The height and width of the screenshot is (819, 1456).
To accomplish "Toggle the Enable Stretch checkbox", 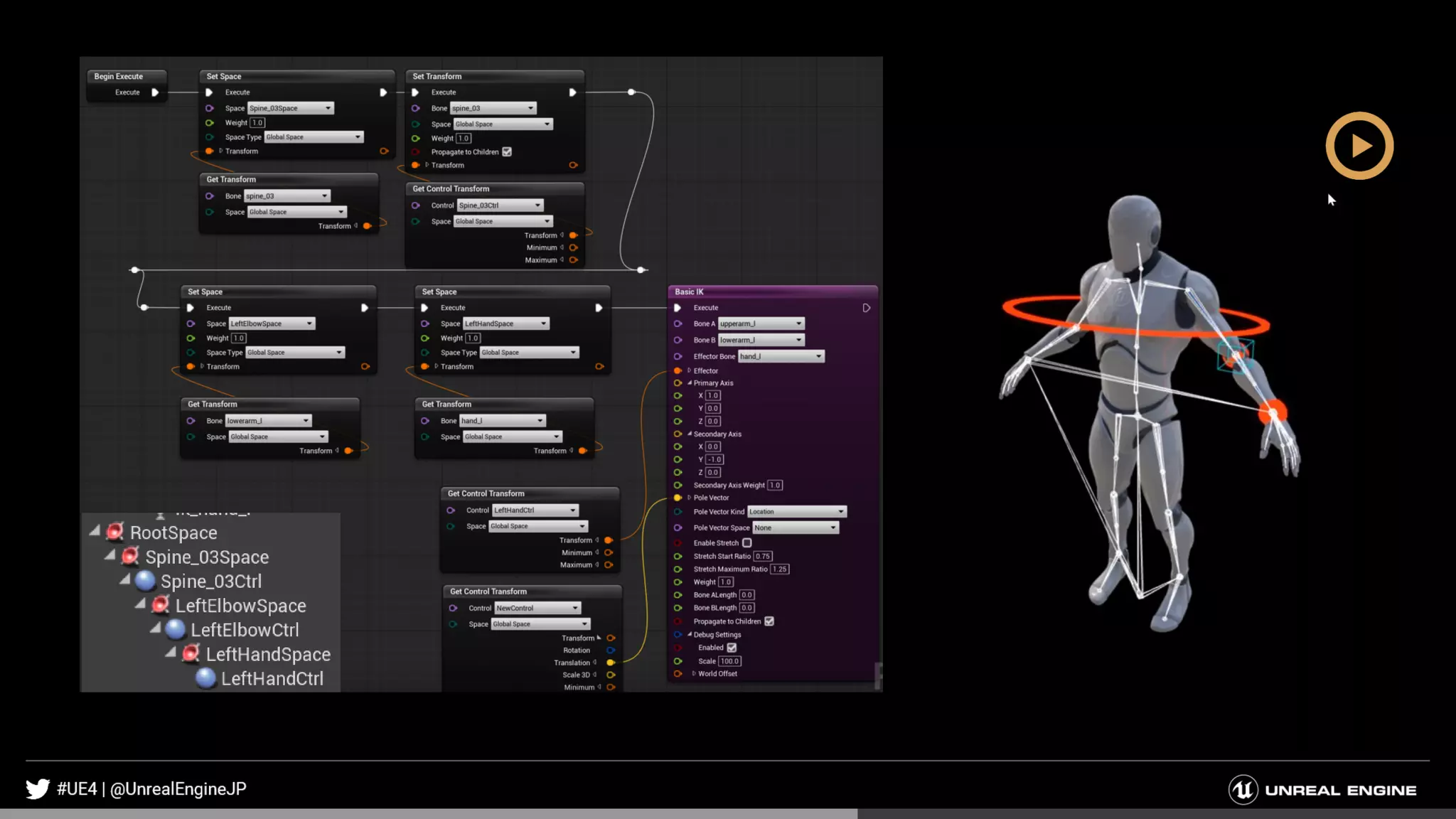I will tap(746, 542).
